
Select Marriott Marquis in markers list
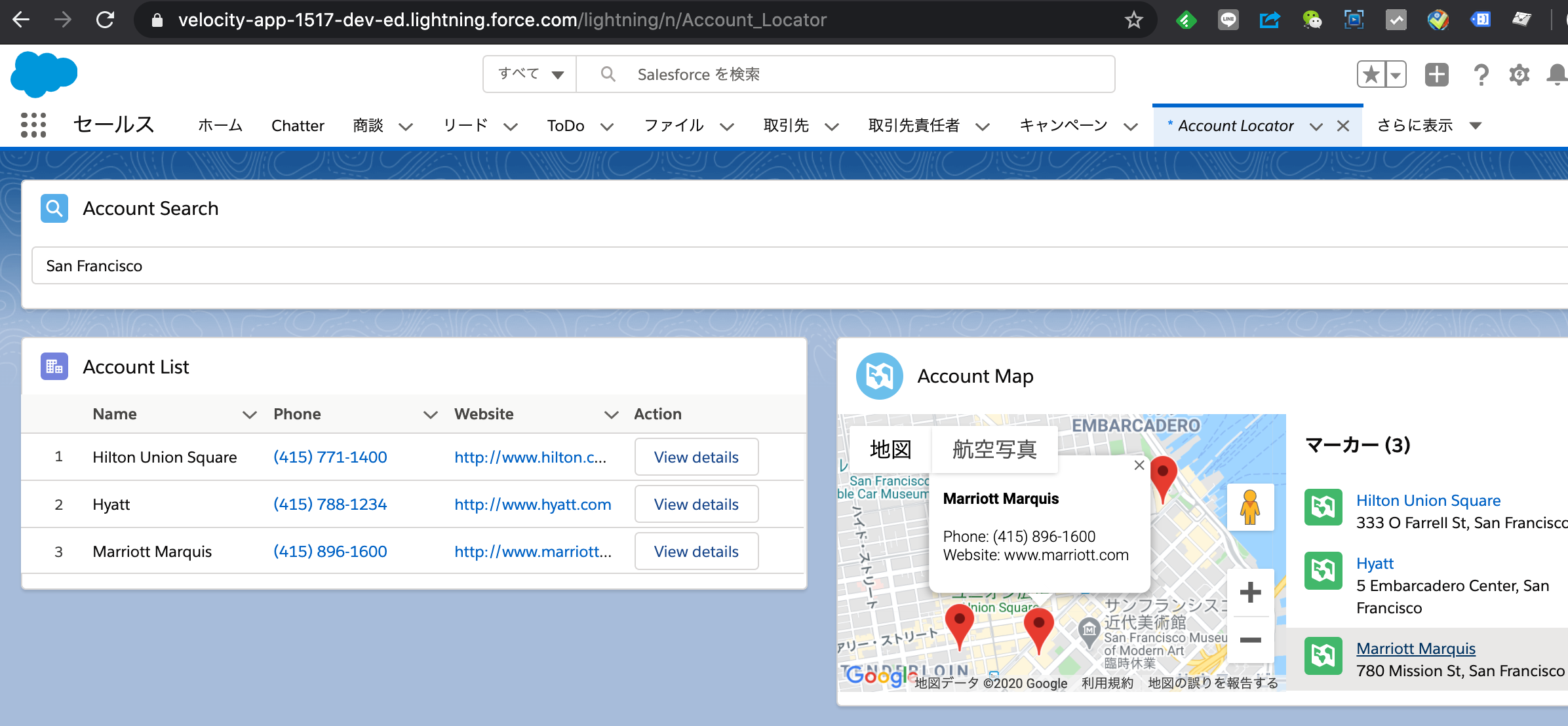point(1416,649)
